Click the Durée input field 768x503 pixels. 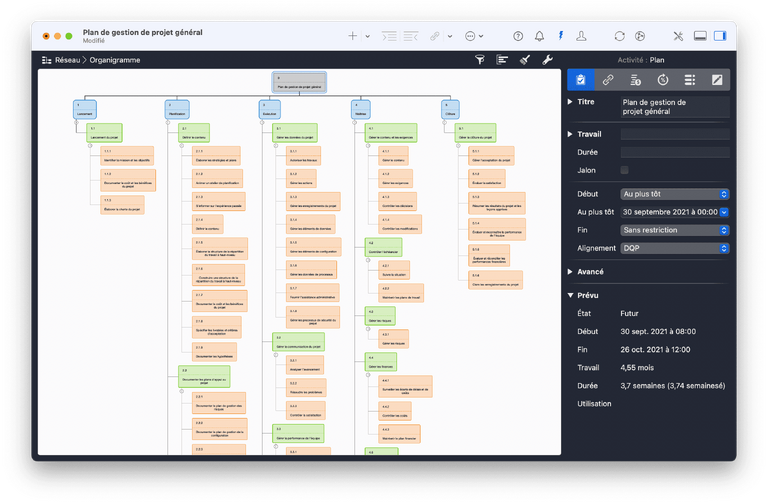click(x=675, y=152)
